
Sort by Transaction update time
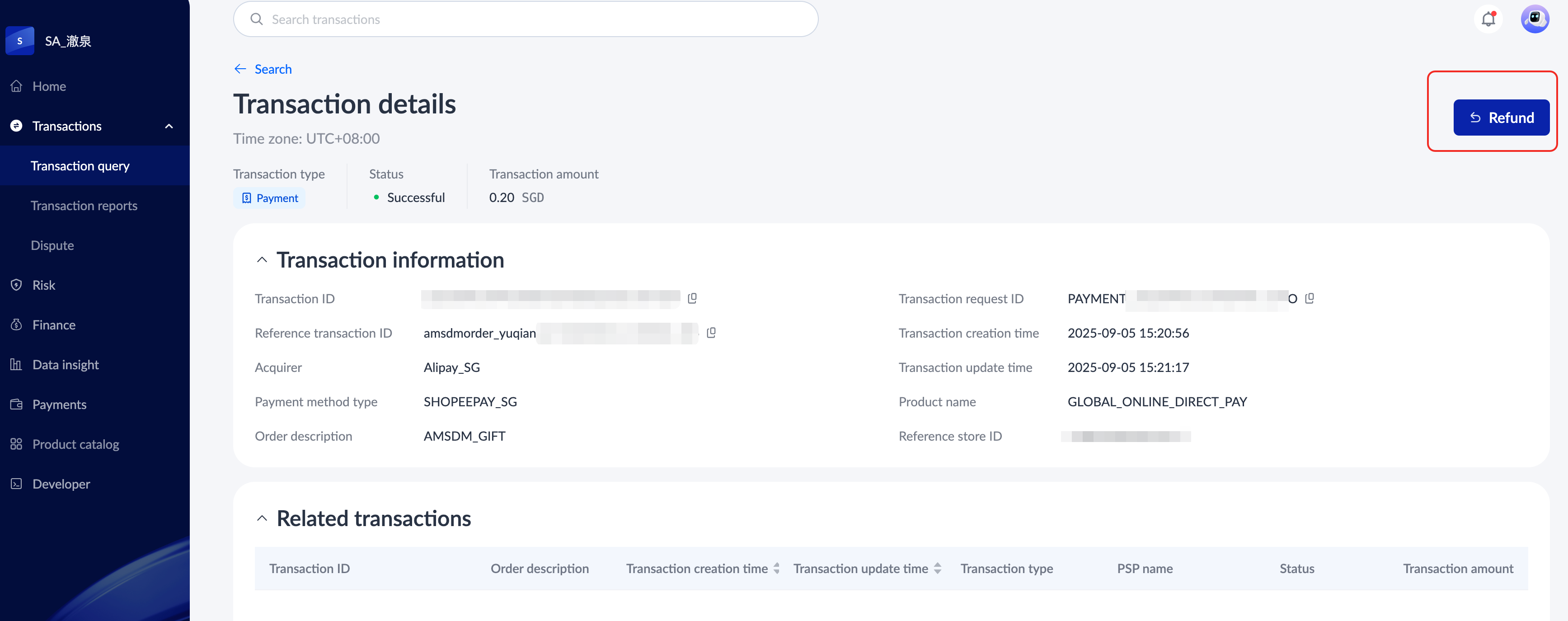click(x=937, y=568)
